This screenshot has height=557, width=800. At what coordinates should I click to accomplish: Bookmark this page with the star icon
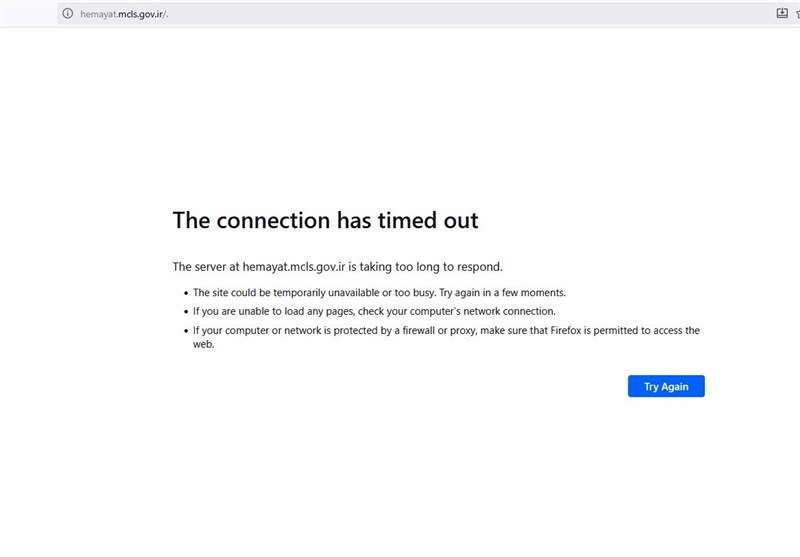click(797, 13)
